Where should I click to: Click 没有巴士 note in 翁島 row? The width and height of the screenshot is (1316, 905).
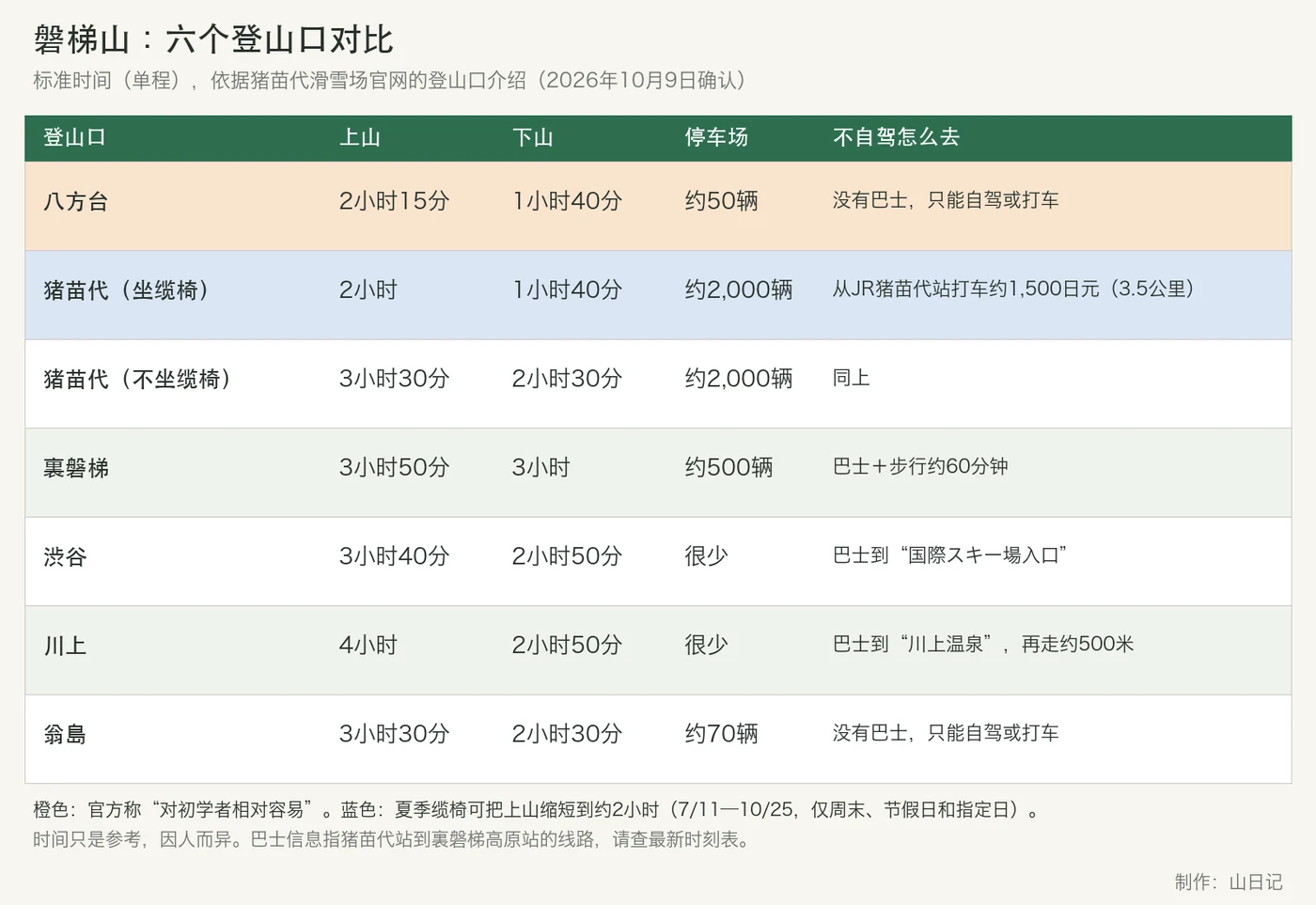click(x=946, y=733)
